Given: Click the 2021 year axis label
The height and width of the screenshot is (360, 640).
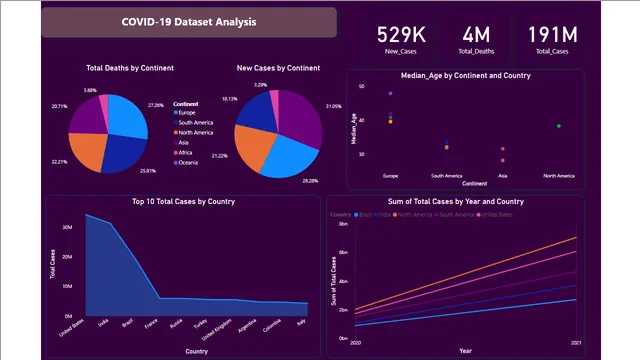Looking at the screenshot, I should [x=576, y=343].
